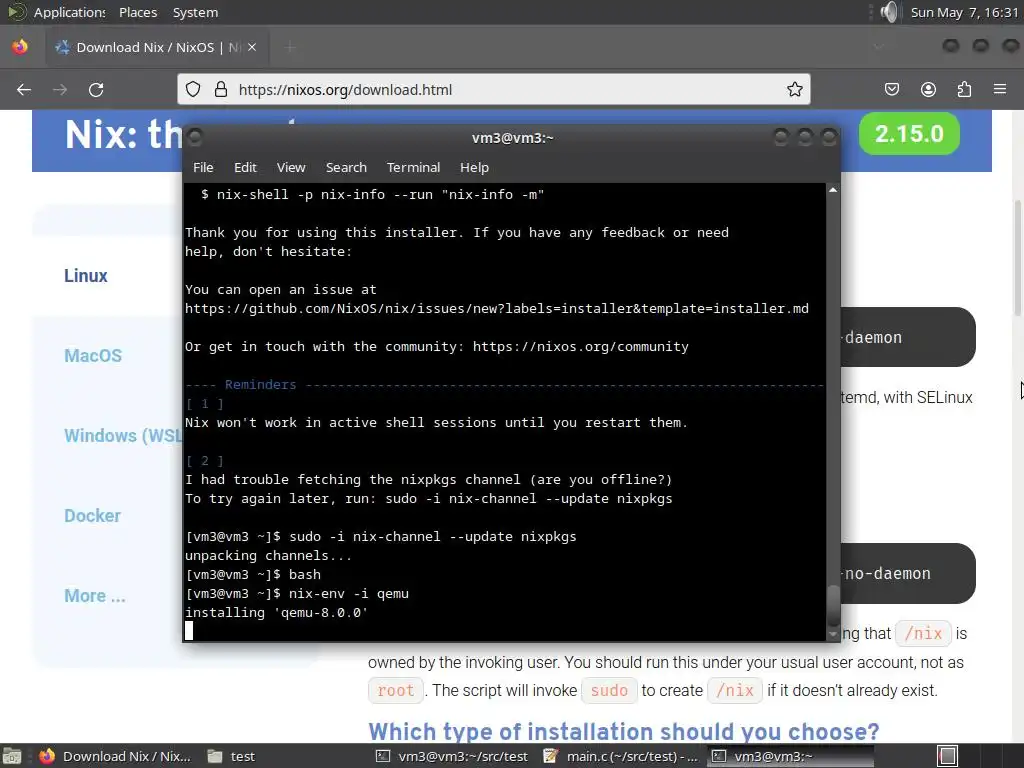
Task: Click 'Which type of installation' heading
Action: (x=624, y=731)
